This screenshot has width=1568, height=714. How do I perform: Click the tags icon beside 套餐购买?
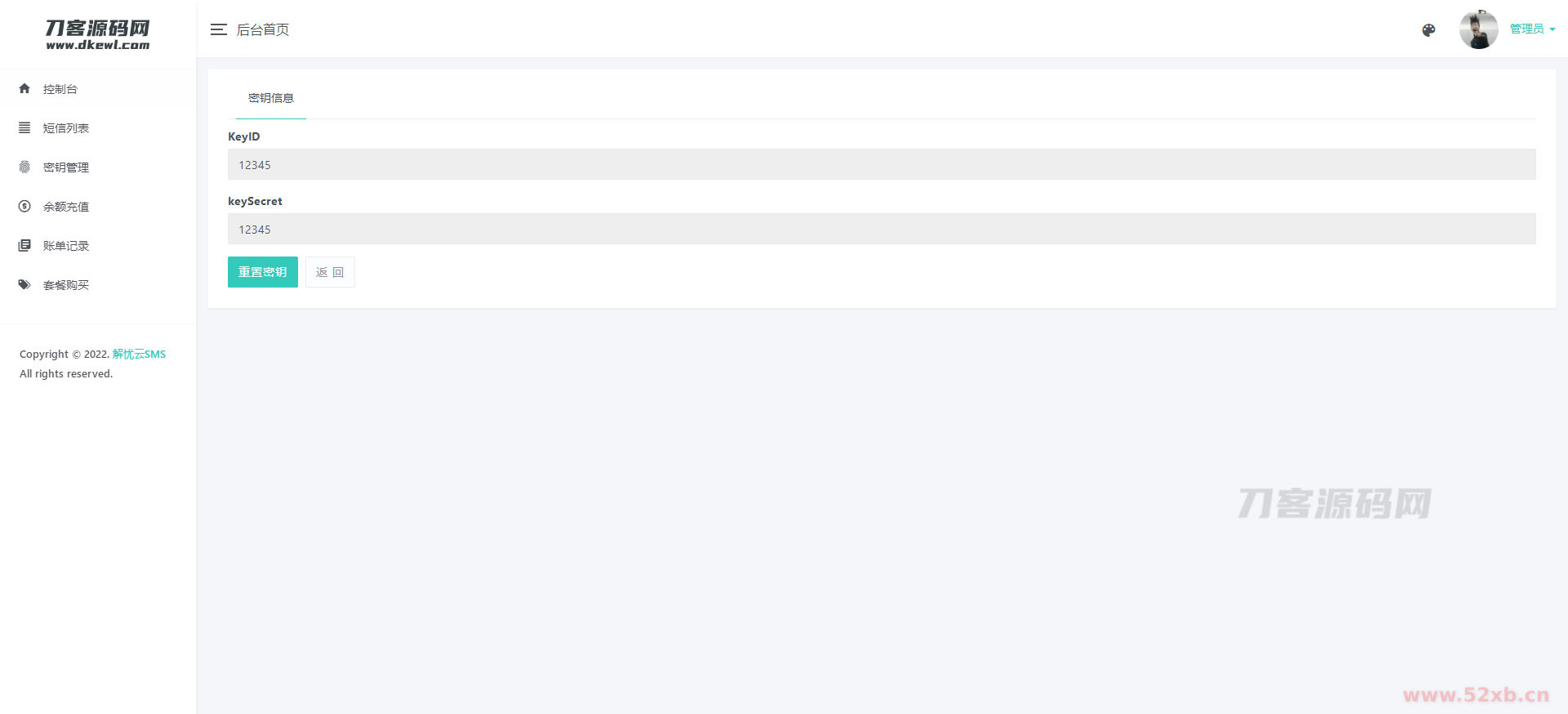tap(24, 284)
